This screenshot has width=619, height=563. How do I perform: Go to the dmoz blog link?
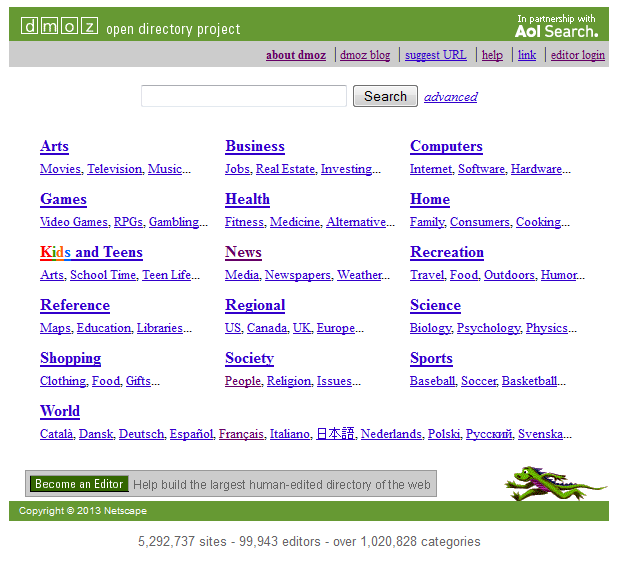[365, 55]
